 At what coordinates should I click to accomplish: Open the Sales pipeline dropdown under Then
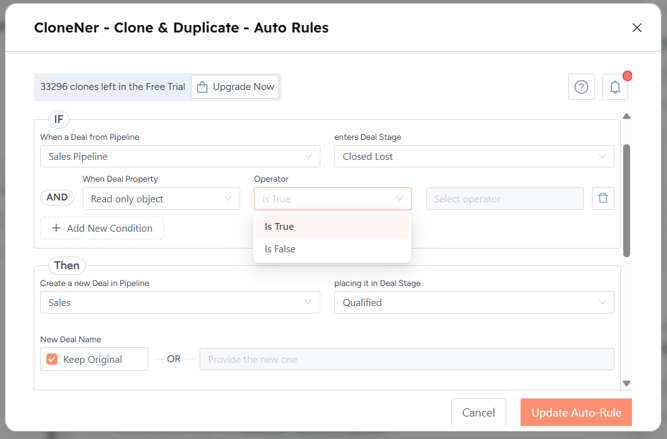[180, 302]
